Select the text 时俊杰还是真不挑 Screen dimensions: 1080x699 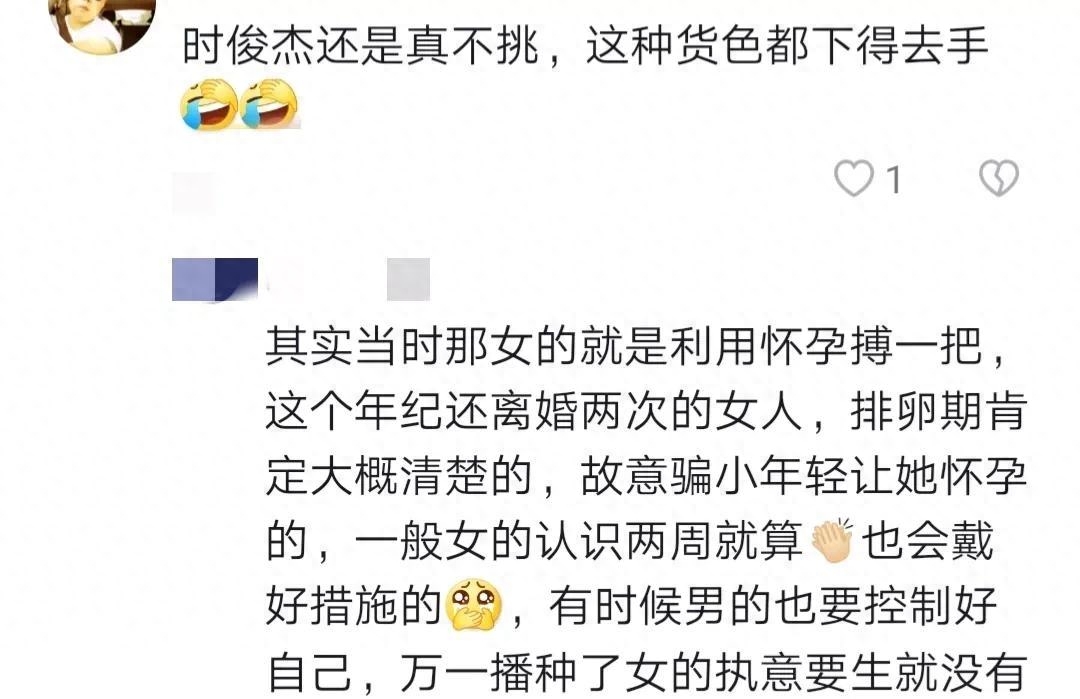(x=360, y=46)
